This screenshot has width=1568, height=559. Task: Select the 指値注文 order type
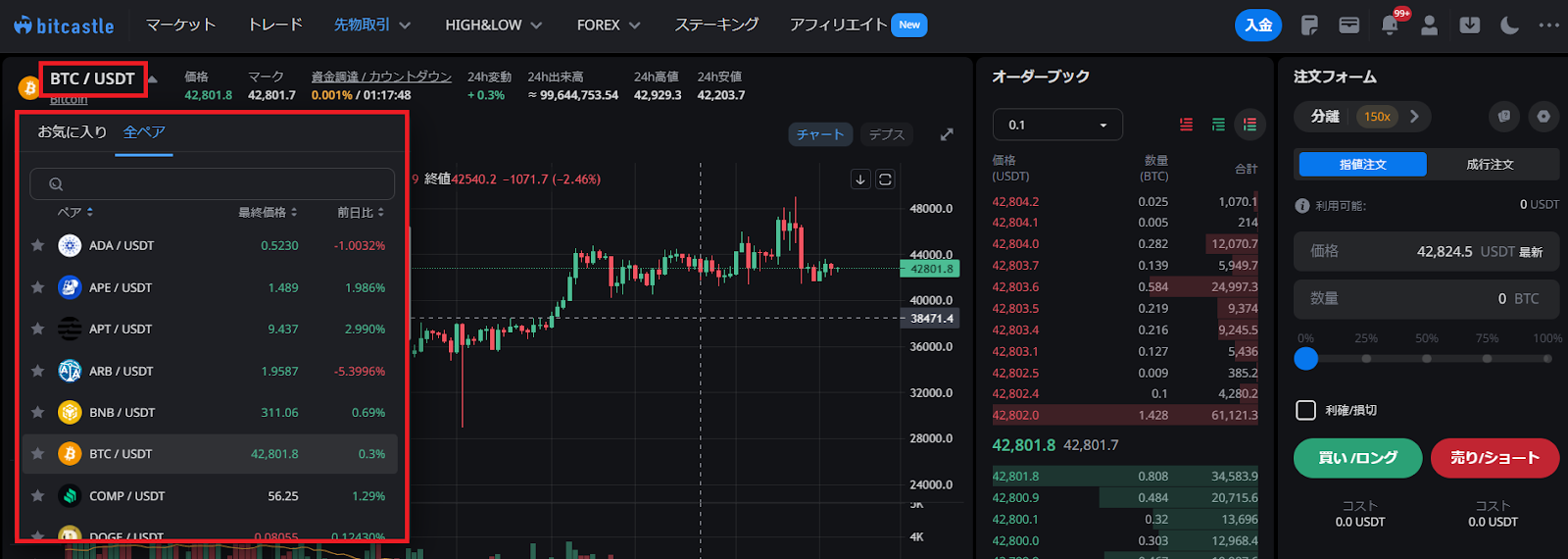click(x=1362, y=165)
